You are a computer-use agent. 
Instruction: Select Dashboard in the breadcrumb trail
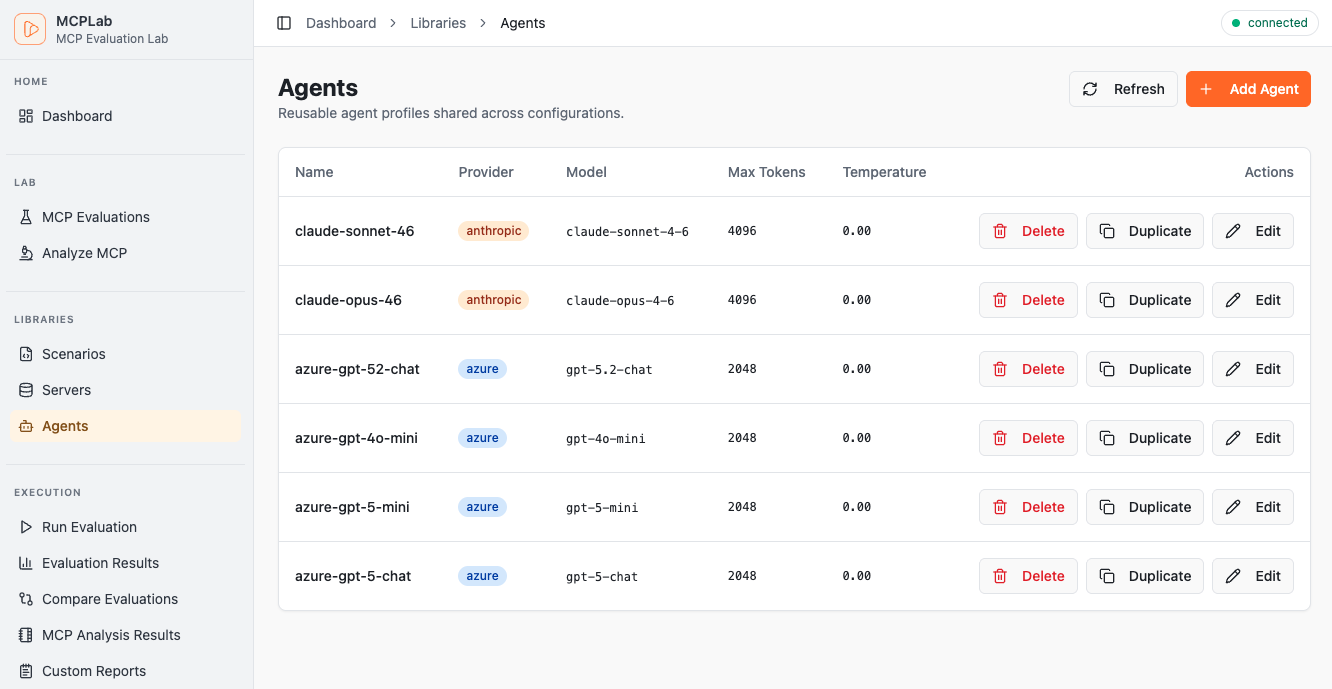(341, 22)
